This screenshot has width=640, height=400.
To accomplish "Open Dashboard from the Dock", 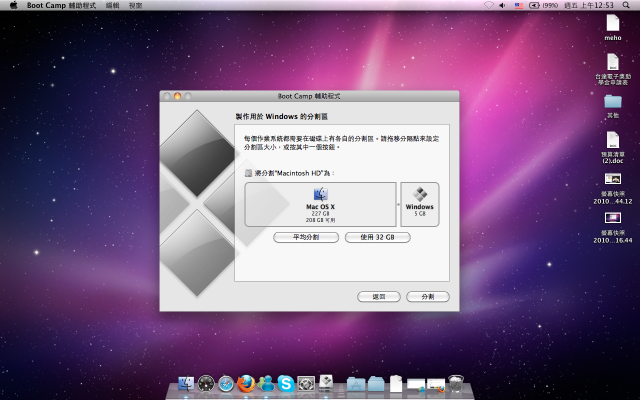I will 206,384.
